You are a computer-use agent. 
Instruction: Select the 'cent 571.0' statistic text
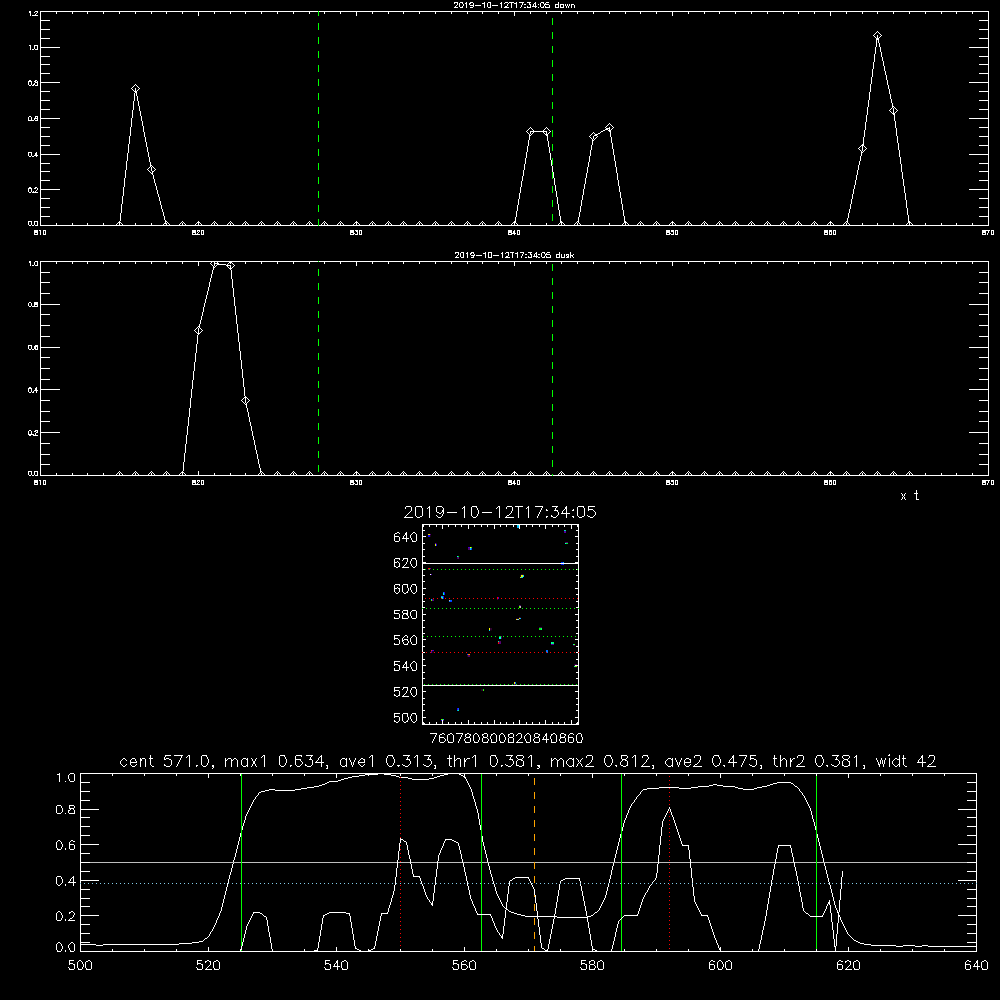(166, 761)
